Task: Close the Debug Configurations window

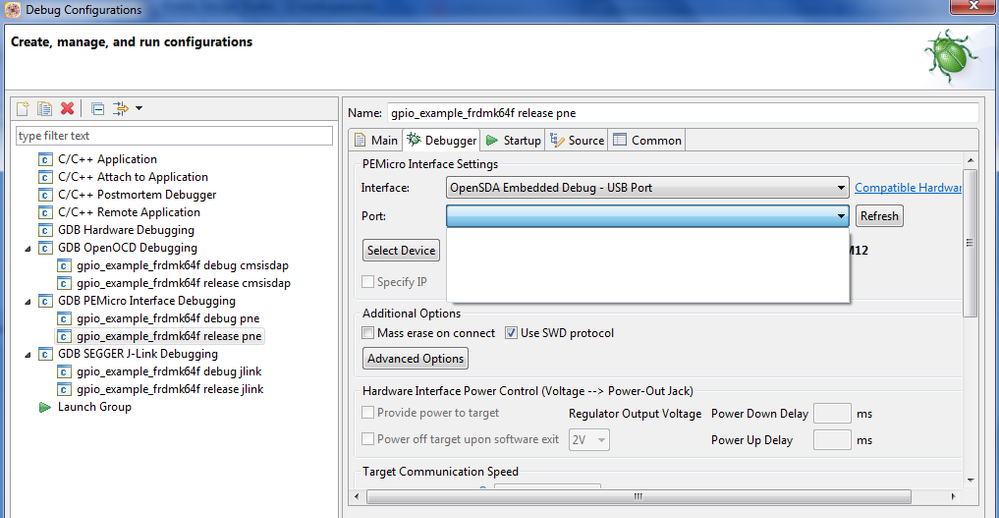Action: click(974, 6)
